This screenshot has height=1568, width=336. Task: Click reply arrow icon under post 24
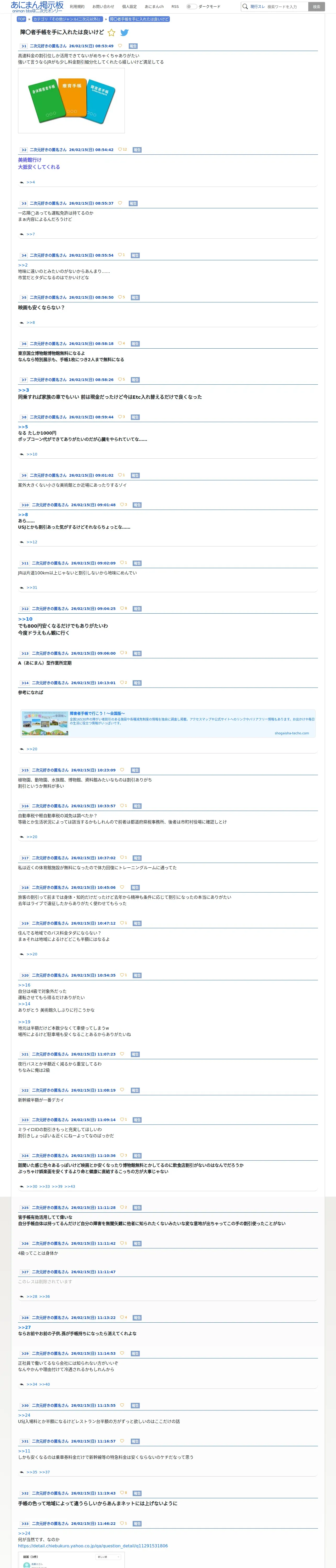22,1186
